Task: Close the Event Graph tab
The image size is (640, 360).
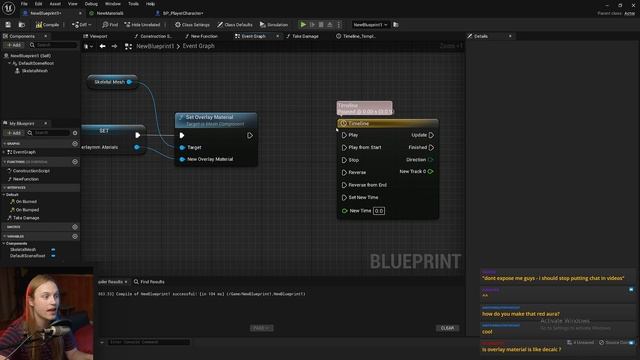Action: pos(278,36)
